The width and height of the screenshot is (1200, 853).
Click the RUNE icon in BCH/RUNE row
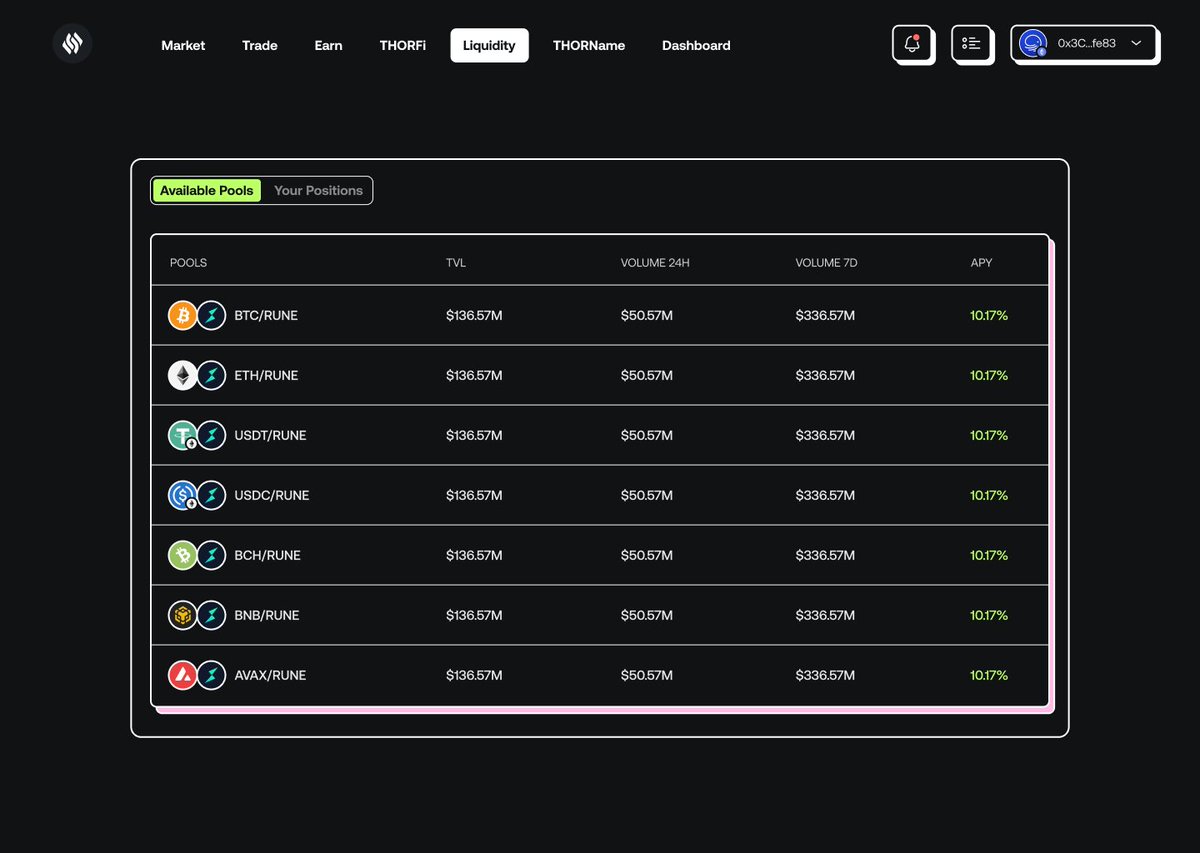point(211,555)
